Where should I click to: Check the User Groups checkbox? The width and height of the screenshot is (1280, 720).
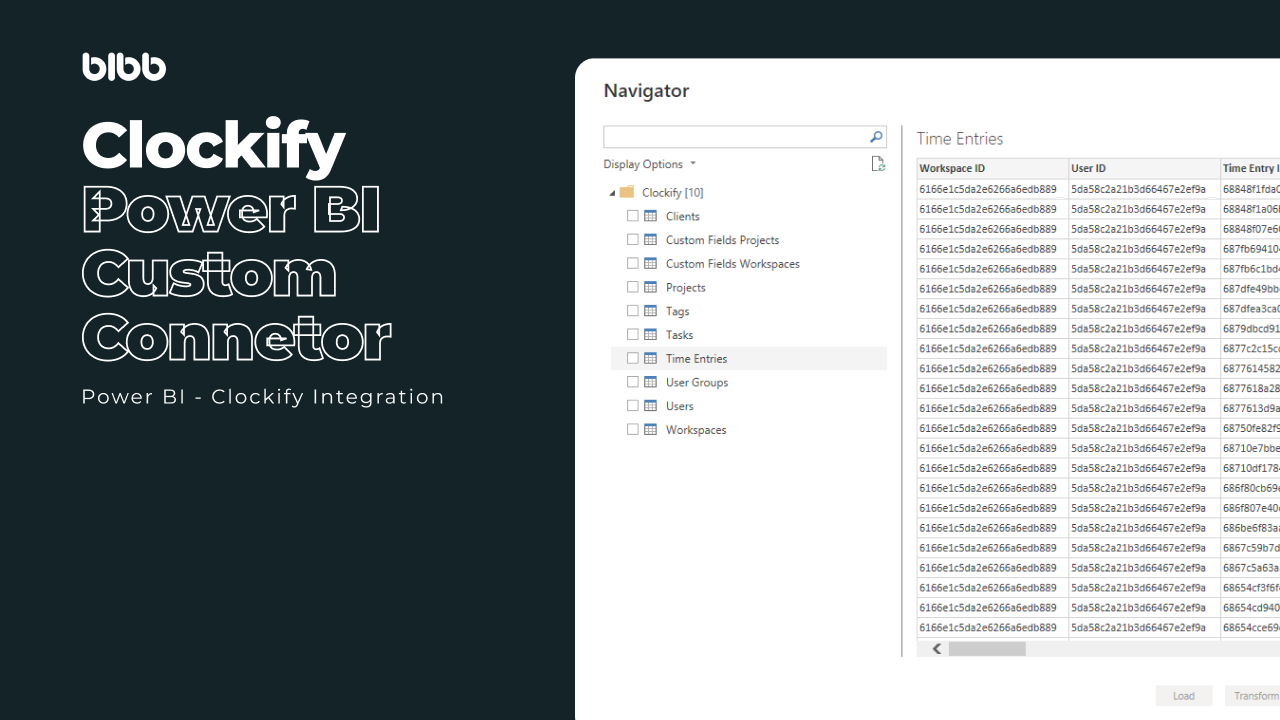tap(632, 382)
